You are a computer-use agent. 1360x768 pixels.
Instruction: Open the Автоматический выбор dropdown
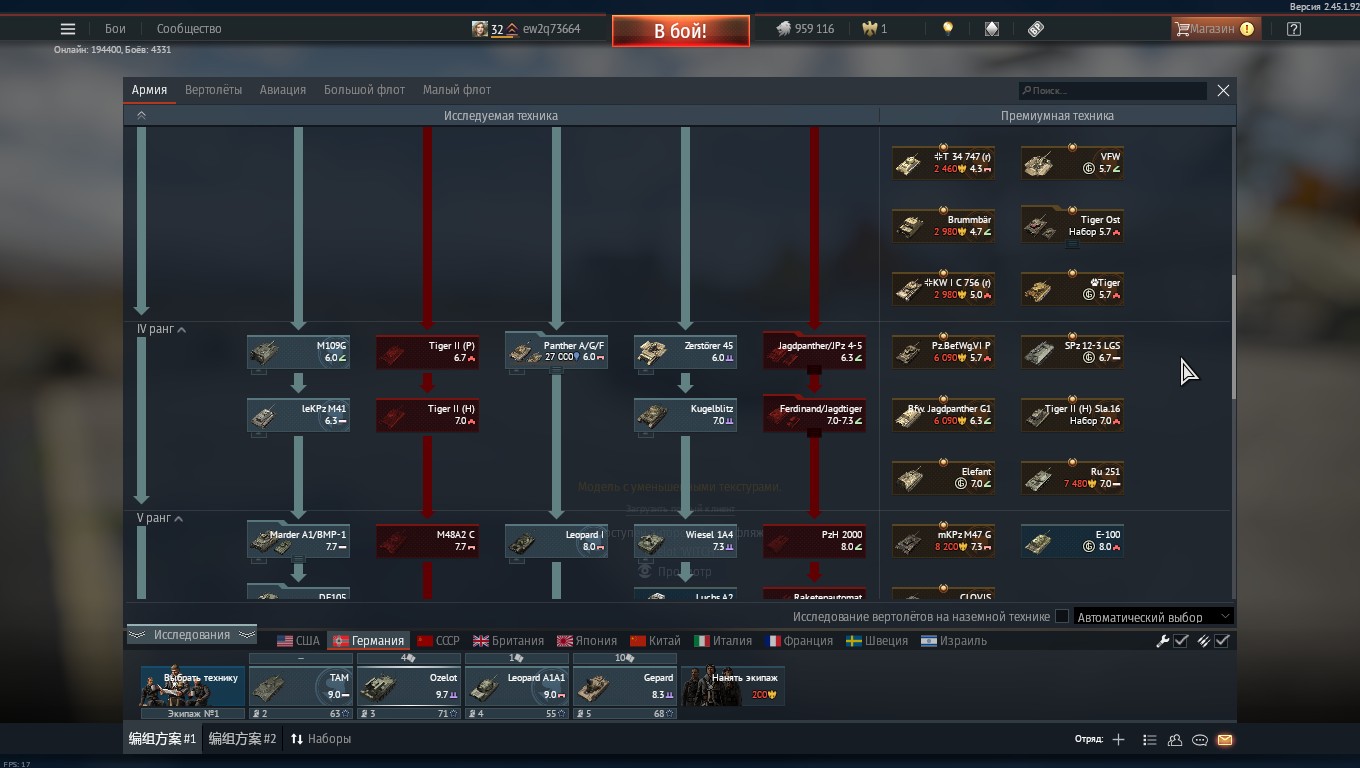1153,617
